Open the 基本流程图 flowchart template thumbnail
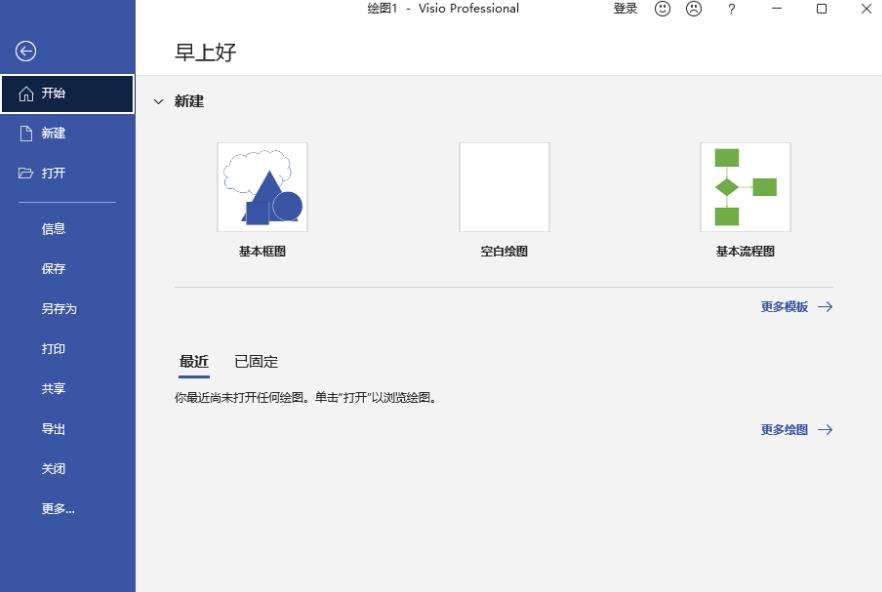882x592 pixels. click(x=745, y=187)
